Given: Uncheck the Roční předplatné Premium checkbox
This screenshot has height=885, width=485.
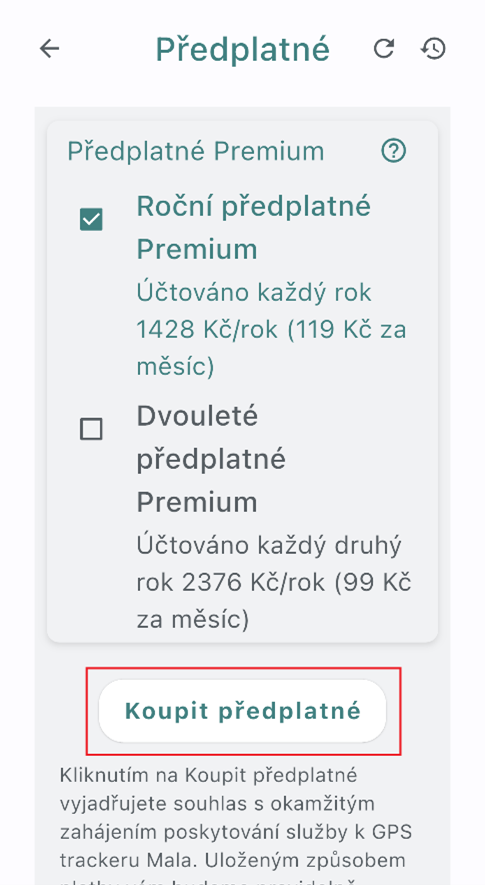Looking at the screenshot, I should [x=91, y=220].
